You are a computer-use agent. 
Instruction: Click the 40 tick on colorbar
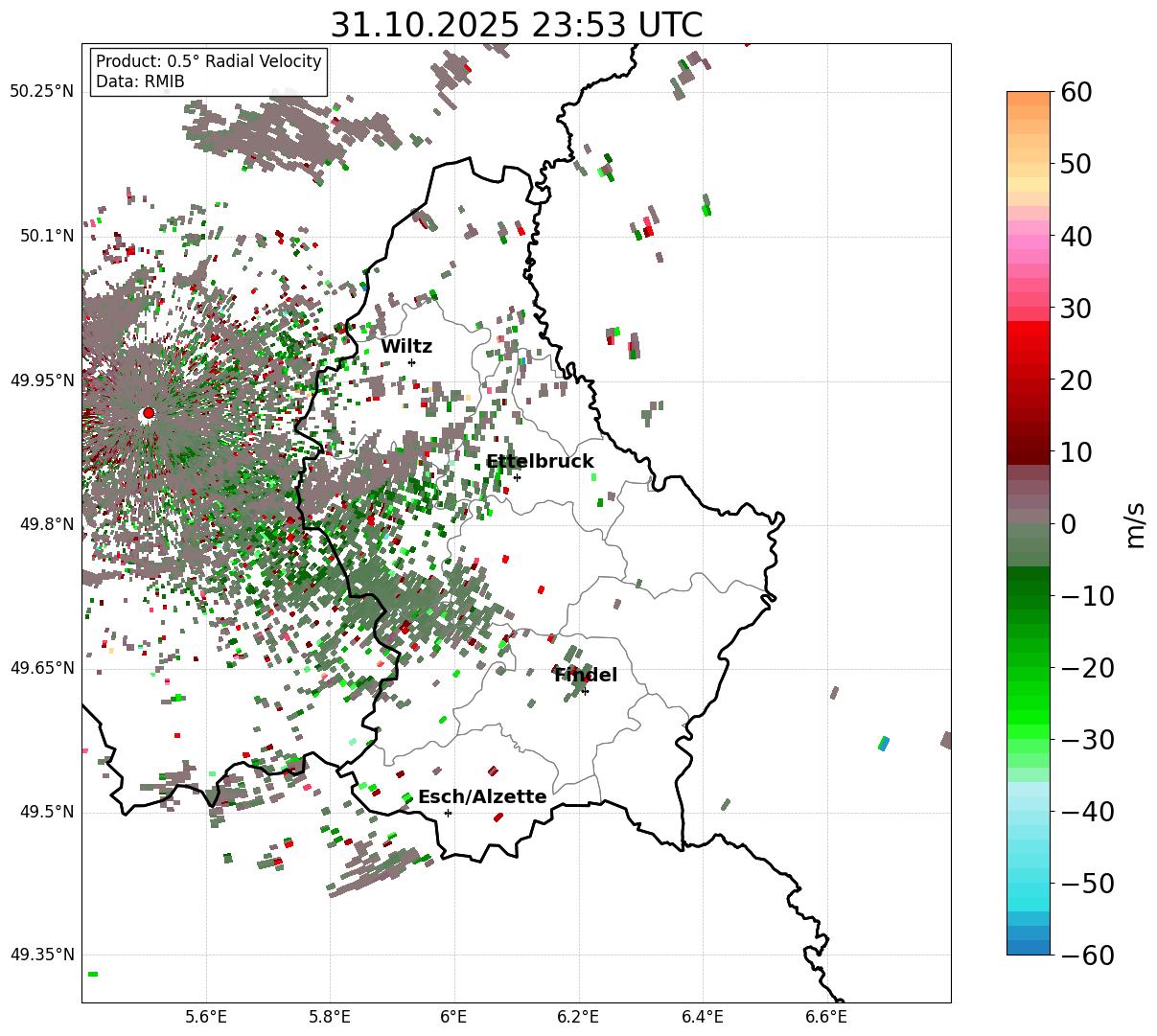tap(1076, 236)
